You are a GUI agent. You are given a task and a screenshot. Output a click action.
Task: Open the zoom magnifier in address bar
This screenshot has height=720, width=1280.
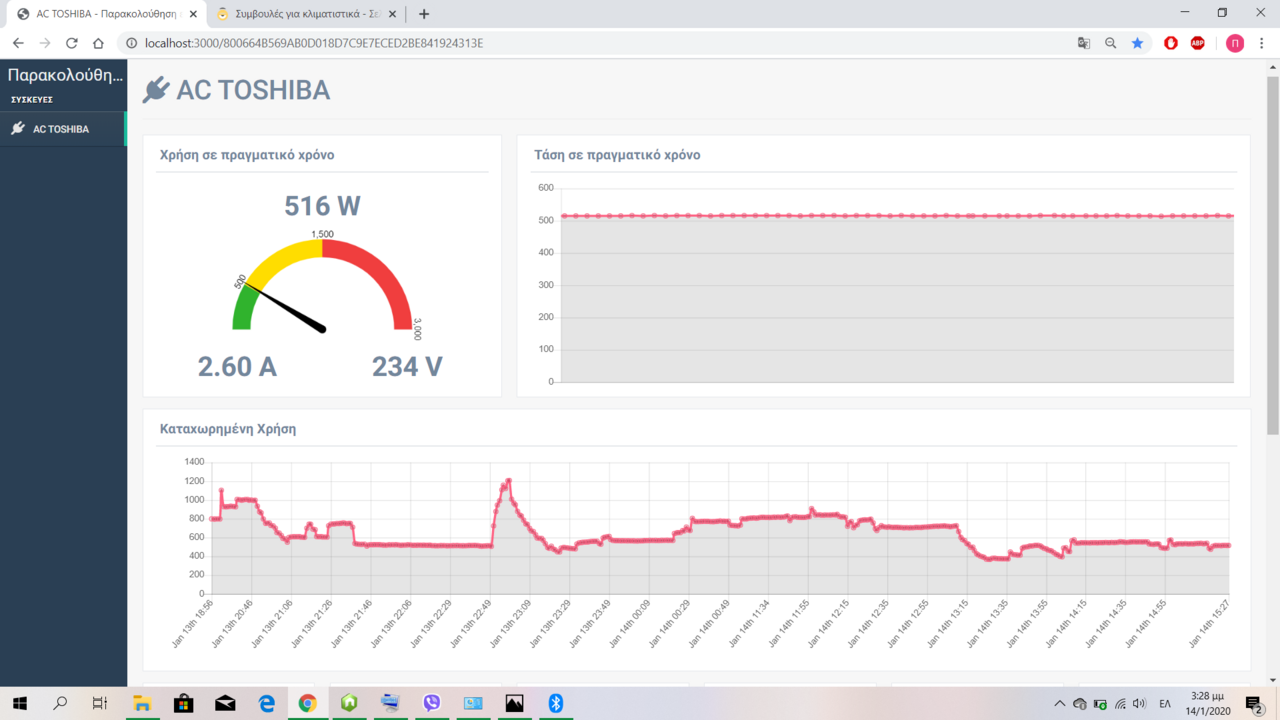point(1111,43)
